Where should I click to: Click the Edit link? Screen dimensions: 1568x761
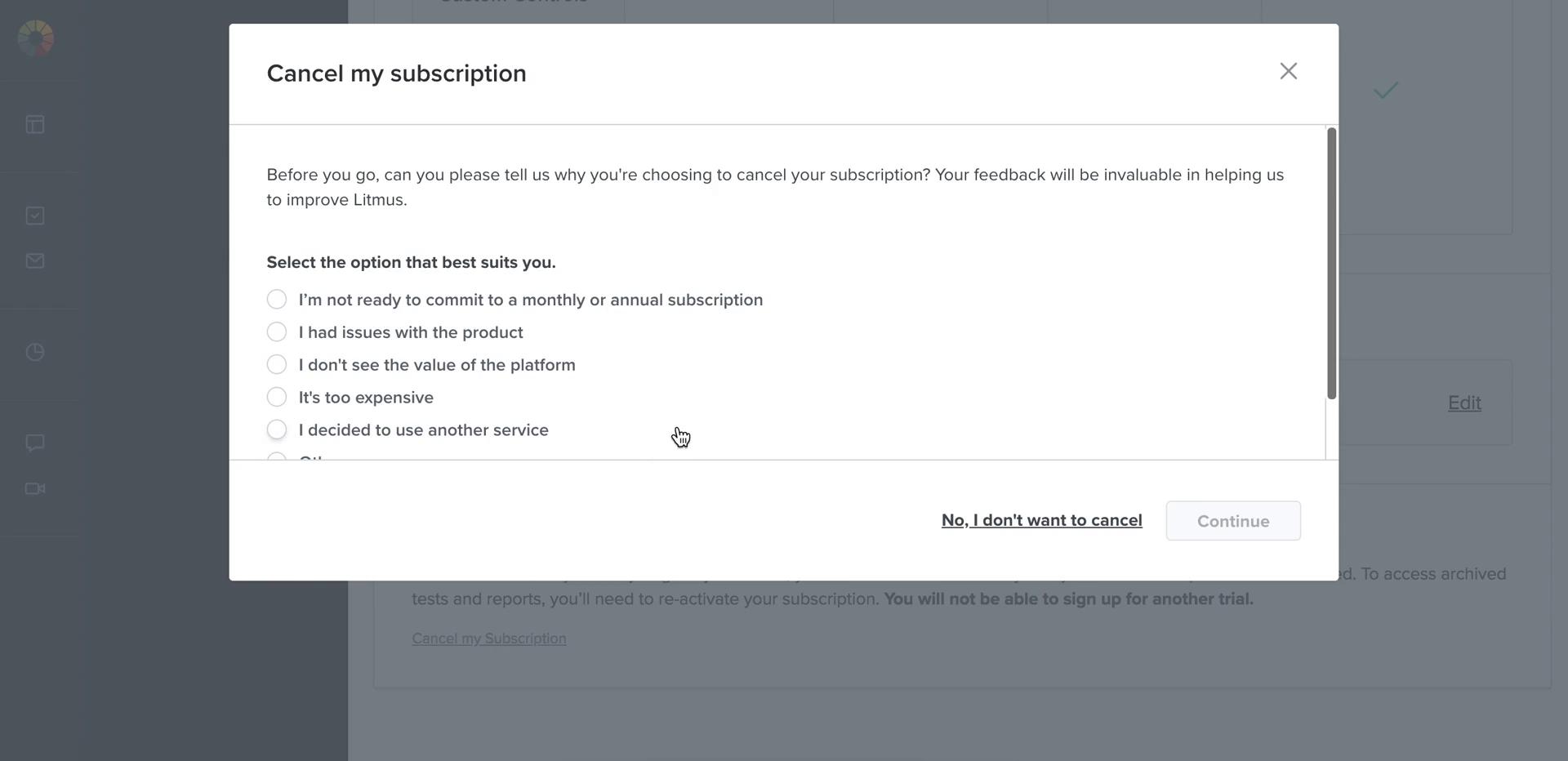pyautogui.click(x=1463, y=403)
